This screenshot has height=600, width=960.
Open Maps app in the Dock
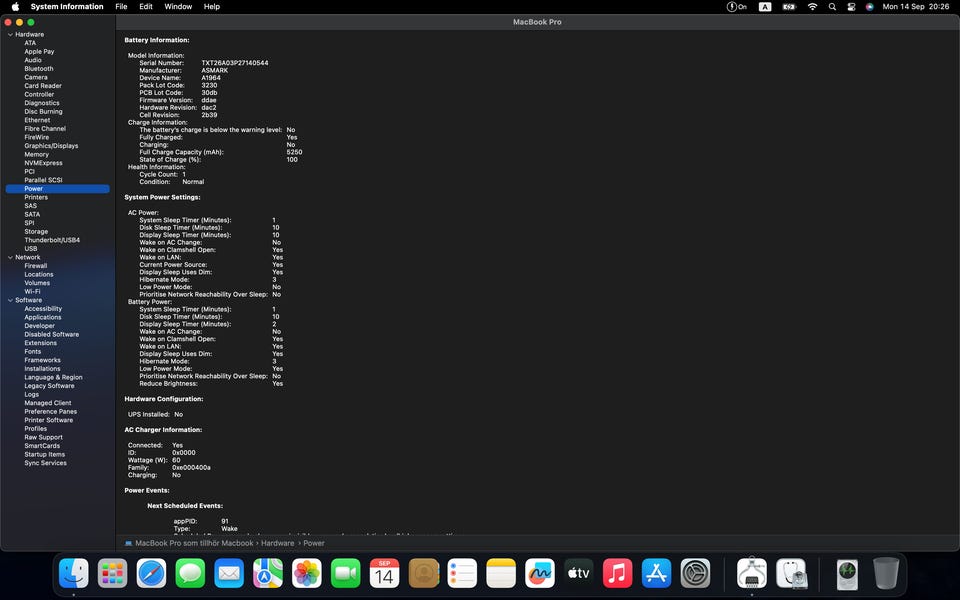pos(268,574)
